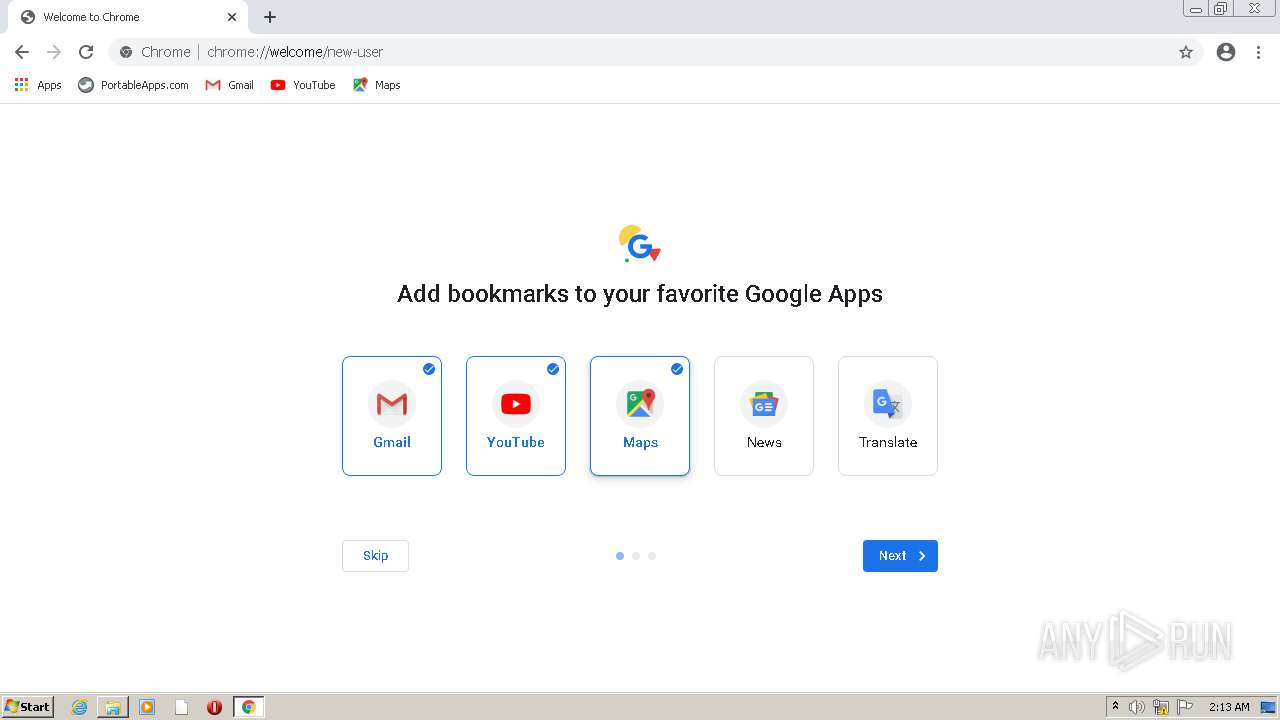Click the 2:13 AM system clock
Screen dimensions: 1280x720
[x=1229, y=707]
